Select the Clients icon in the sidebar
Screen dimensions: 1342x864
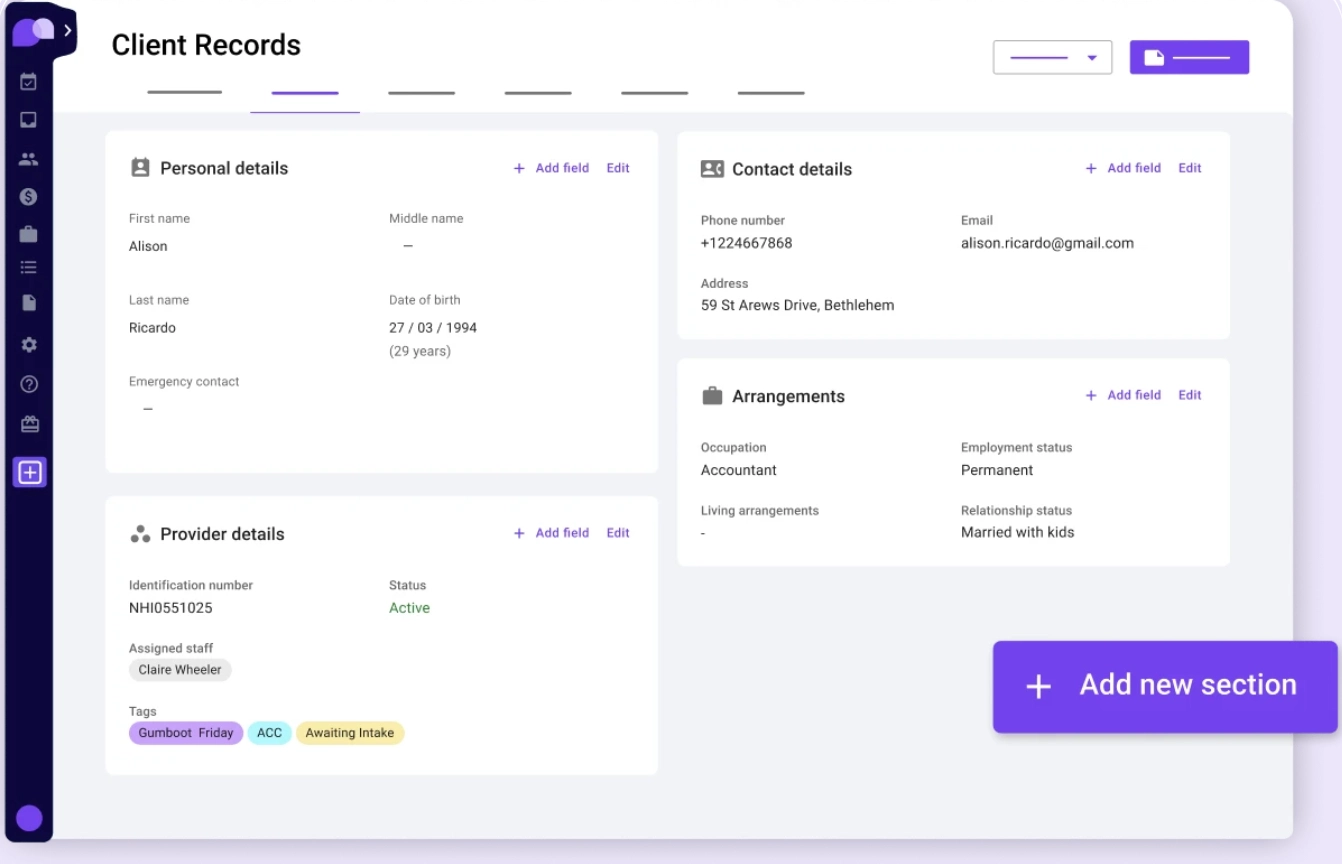click(x=28, y=158)
